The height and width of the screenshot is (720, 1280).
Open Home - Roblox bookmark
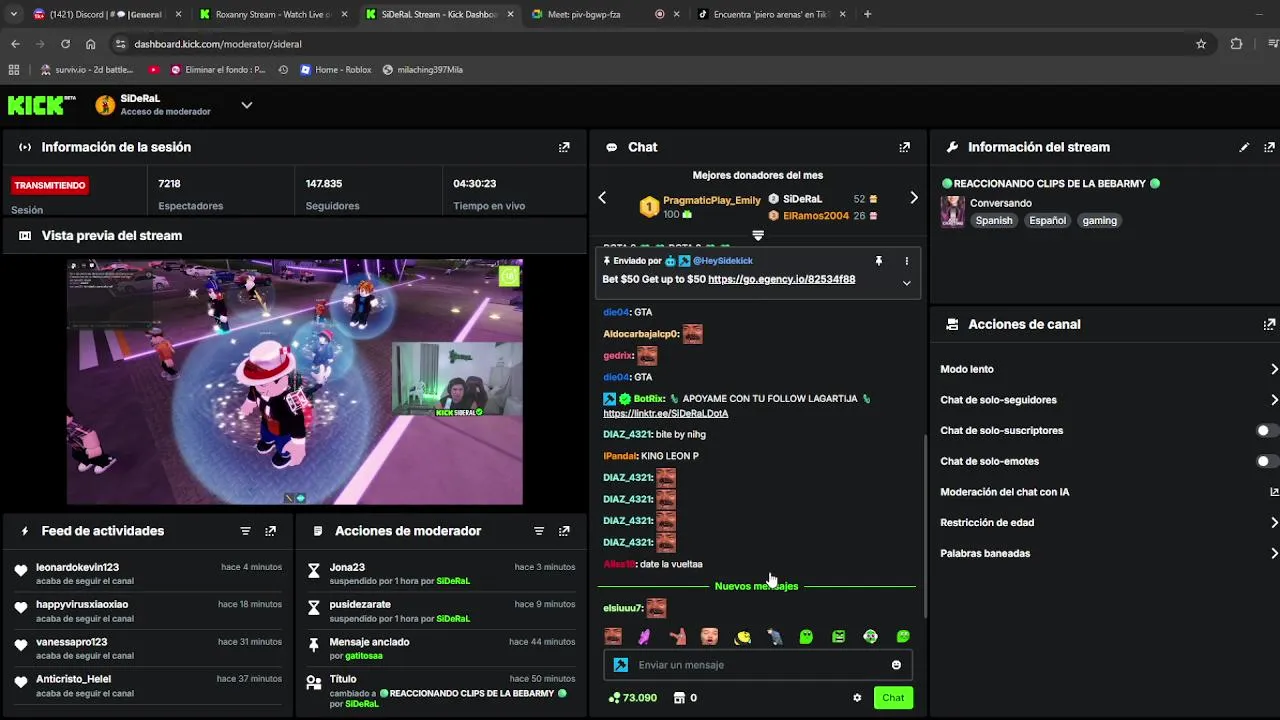pos(335,70)
